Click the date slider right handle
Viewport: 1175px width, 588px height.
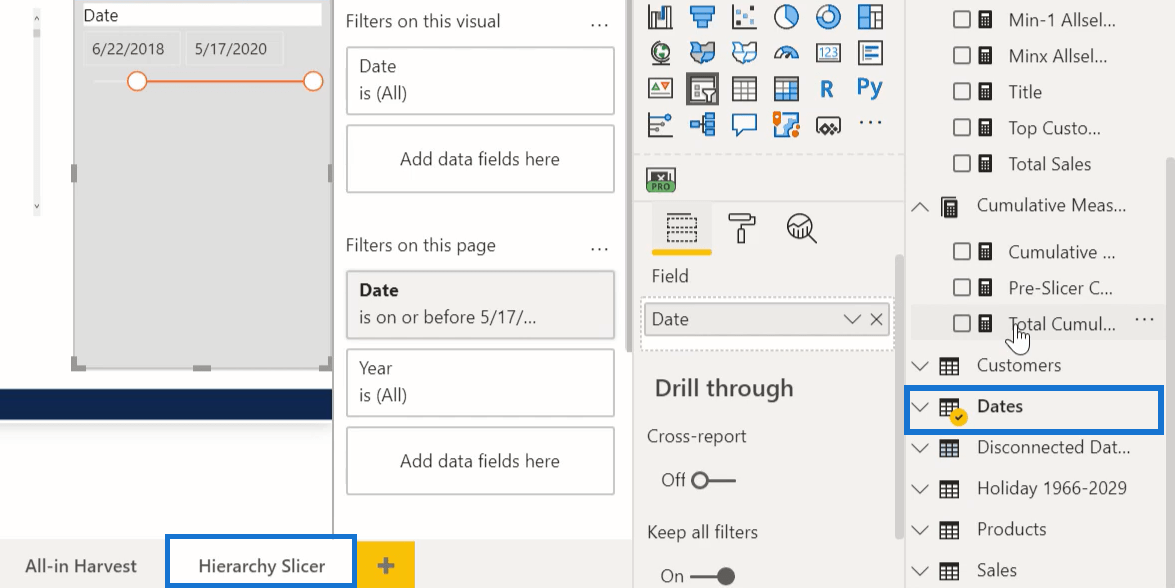coord(313,81)
